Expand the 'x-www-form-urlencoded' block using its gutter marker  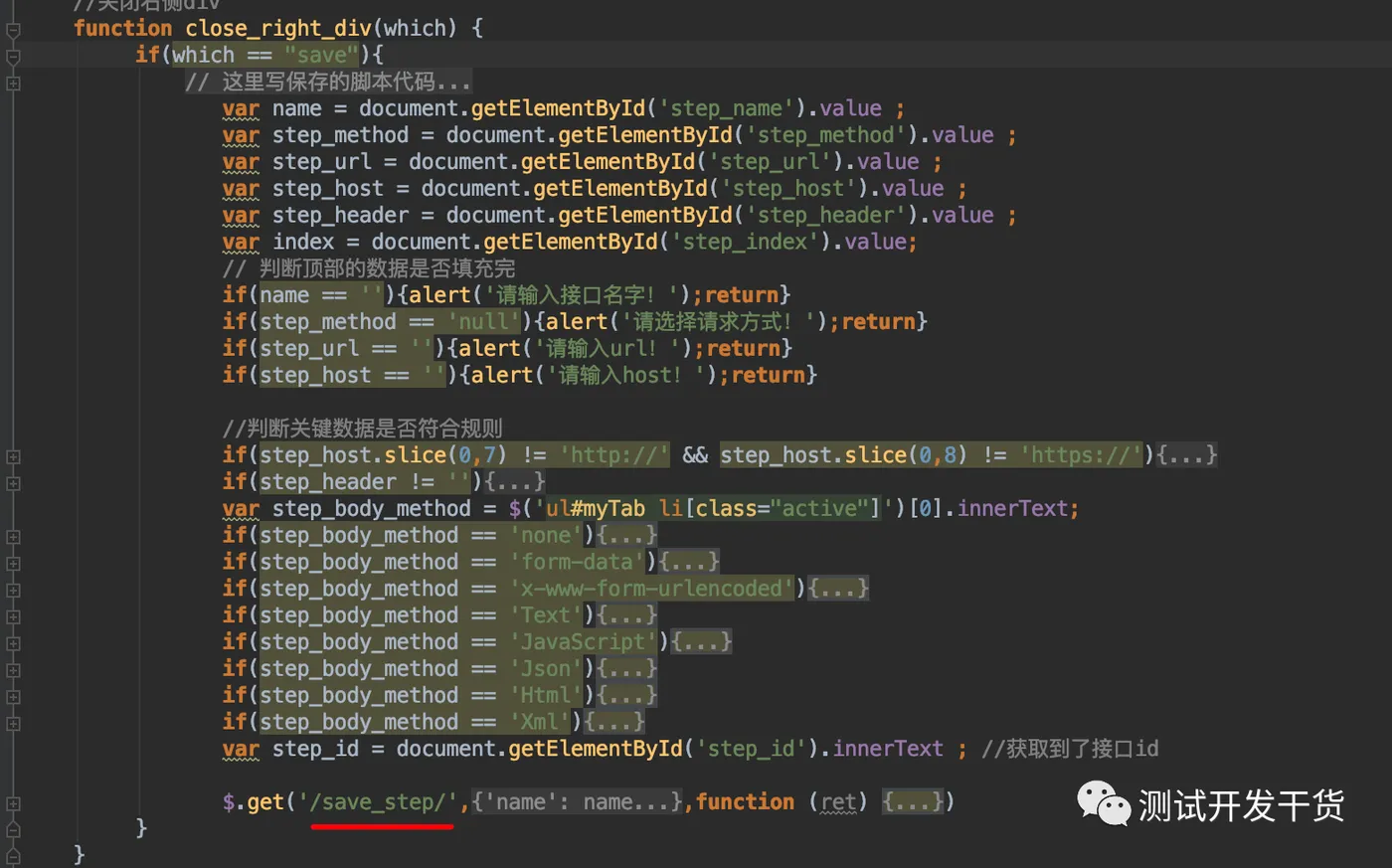point(13,591)
